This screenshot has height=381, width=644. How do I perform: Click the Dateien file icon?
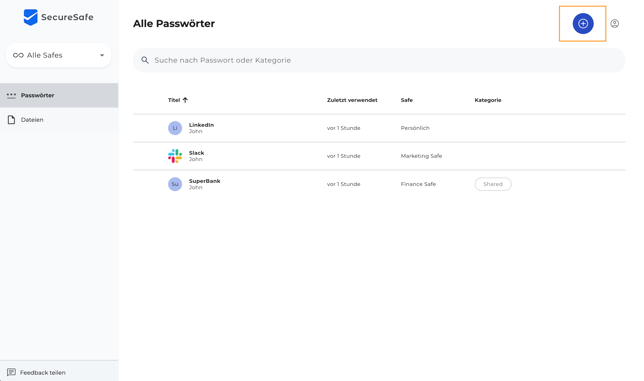pyautogui.click(x=12, y=120)
